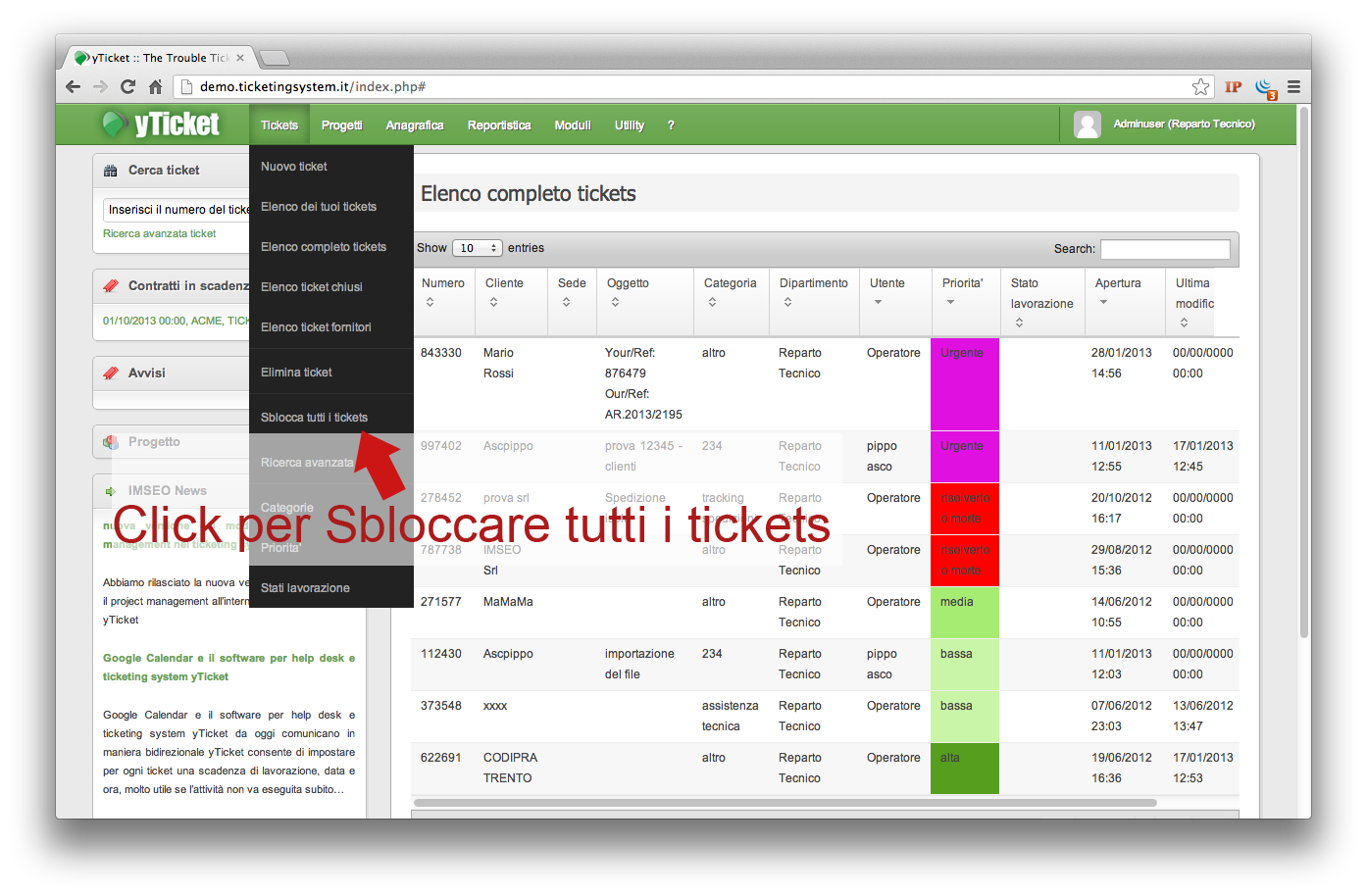The image size is (1367, 896).
Task: Open the Show entries dropdown
Action: pos(478,248)
